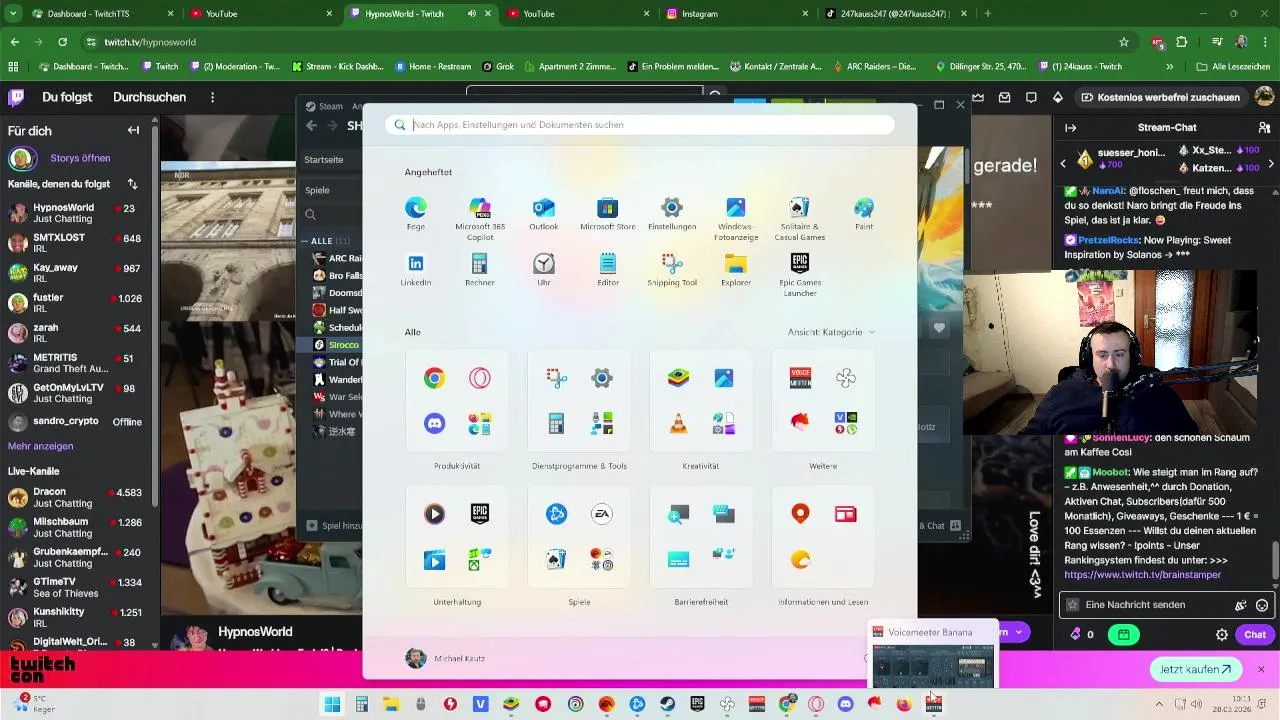This screenshot has height=720, width=1280.
Task: Open Steam menu in Steam window
Action: pyautogui.click(x=324, y=106)
